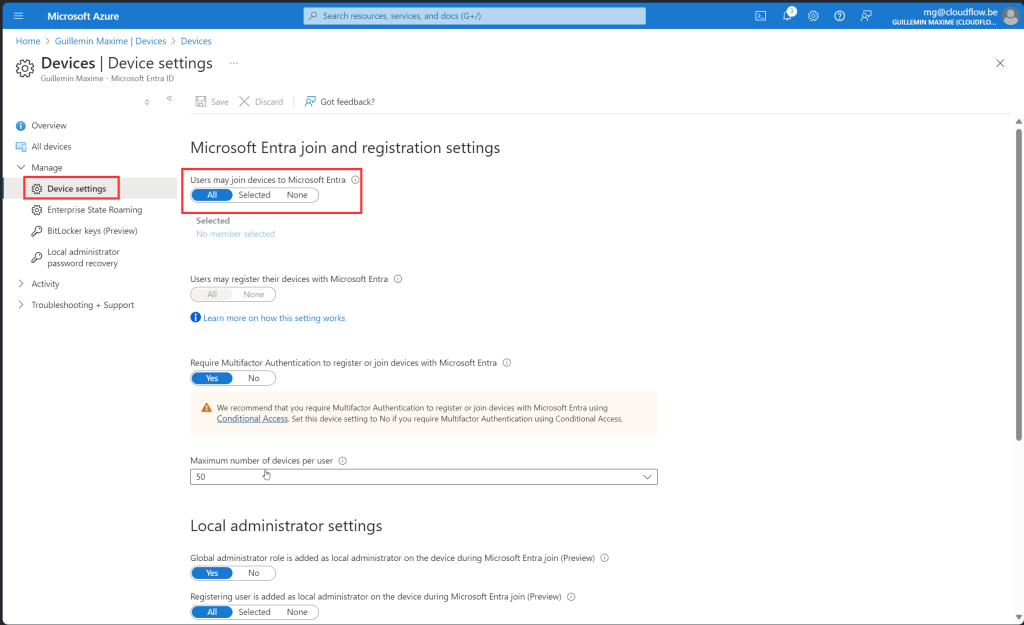
Task: Set Registering user local admin to All
Action: tap(212, 612)
